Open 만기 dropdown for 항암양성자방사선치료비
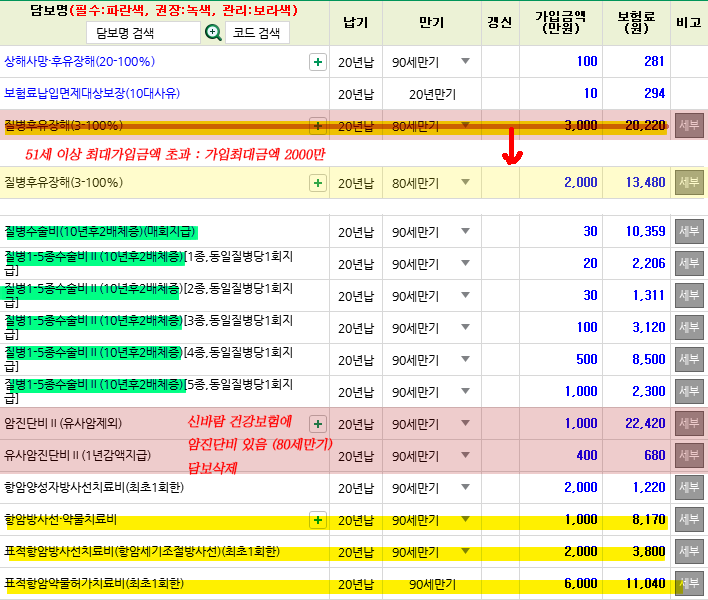 pos(466,487)
